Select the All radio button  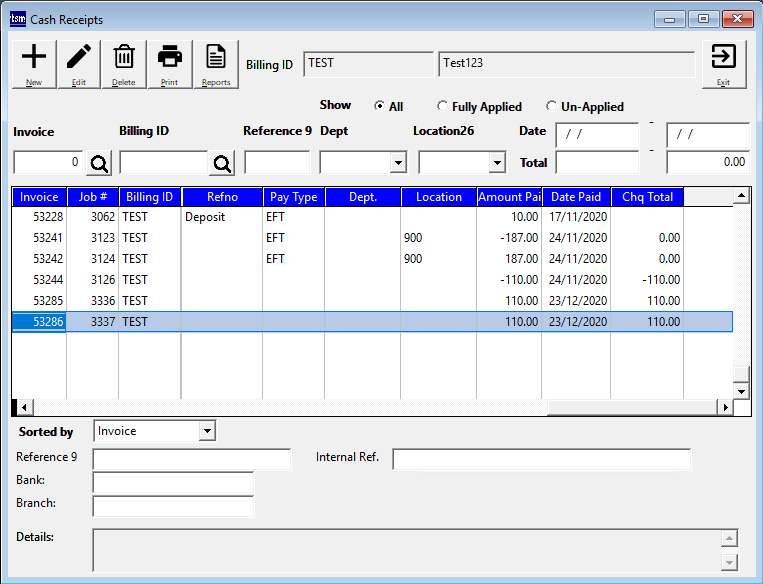click(x=379, y=106)
